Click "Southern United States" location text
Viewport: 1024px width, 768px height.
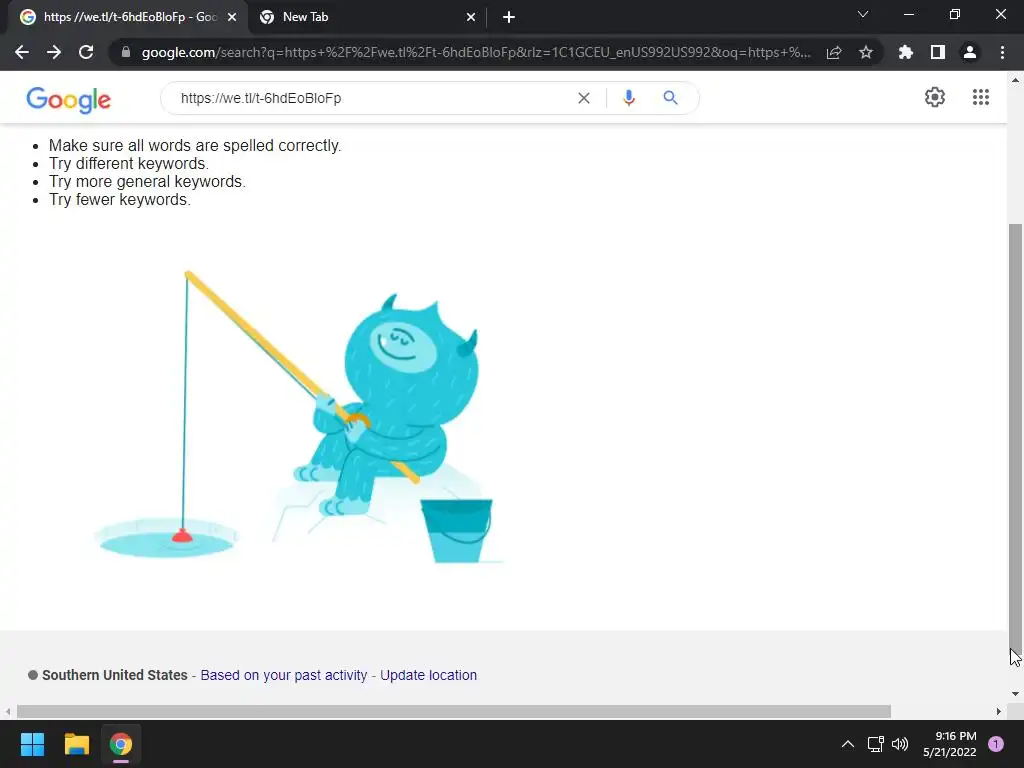tap(115, 675)
